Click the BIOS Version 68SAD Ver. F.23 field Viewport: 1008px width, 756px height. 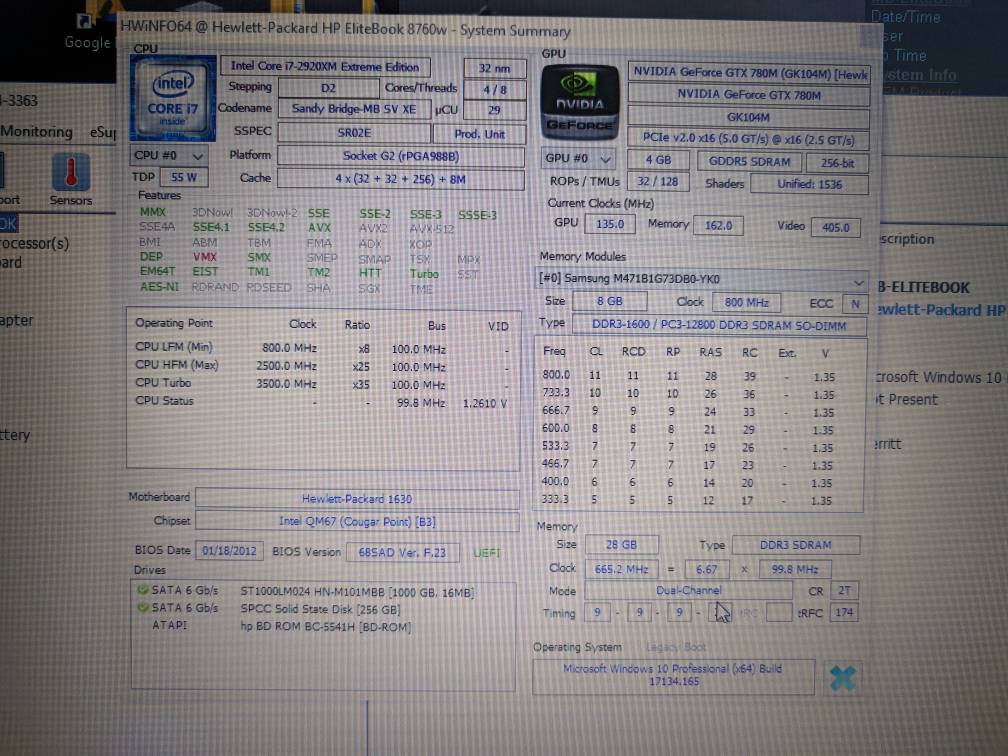[x=402, y=552]
